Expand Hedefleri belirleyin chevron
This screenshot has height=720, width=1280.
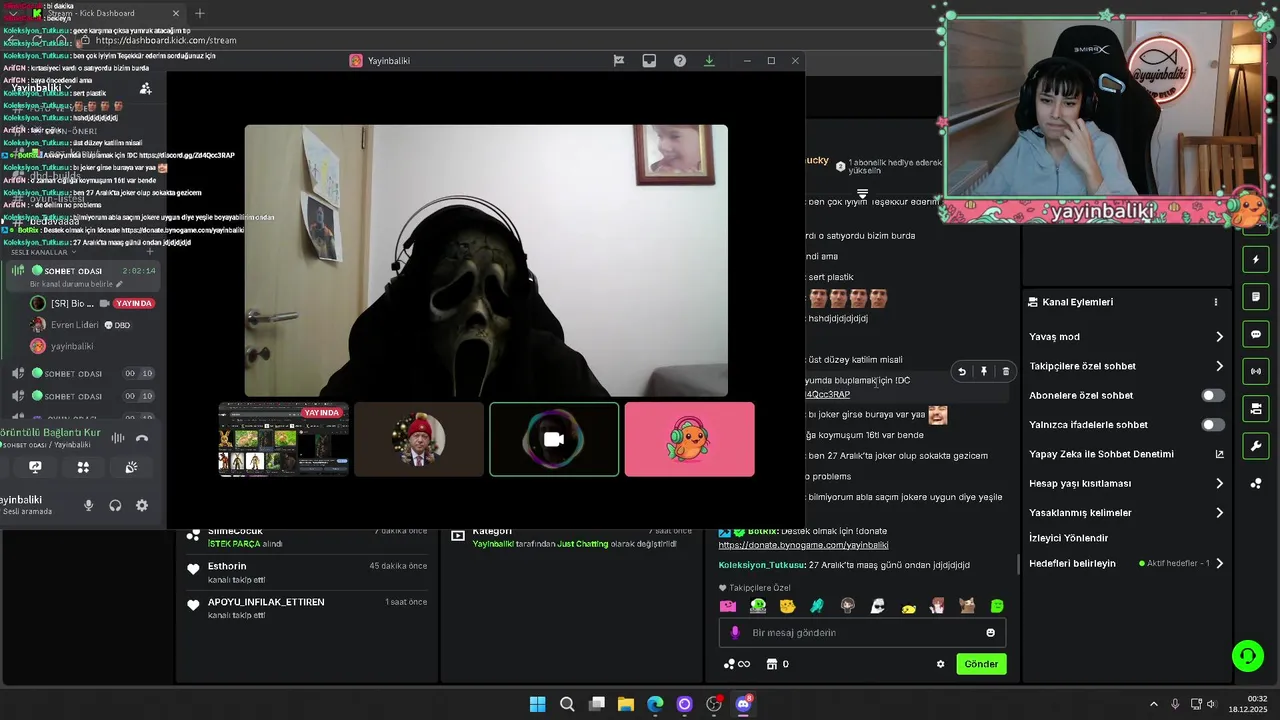[1219, 564]
